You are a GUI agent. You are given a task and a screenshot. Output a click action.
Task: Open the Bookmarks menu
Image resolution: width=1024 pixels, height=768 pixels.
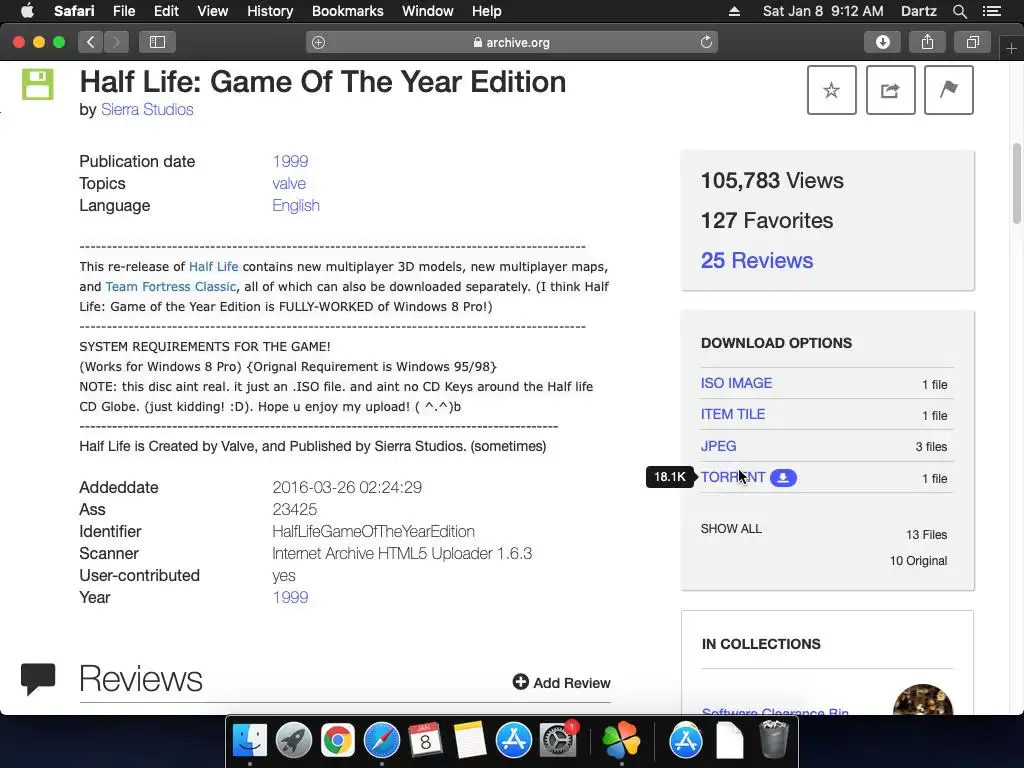tap(347, 11)
